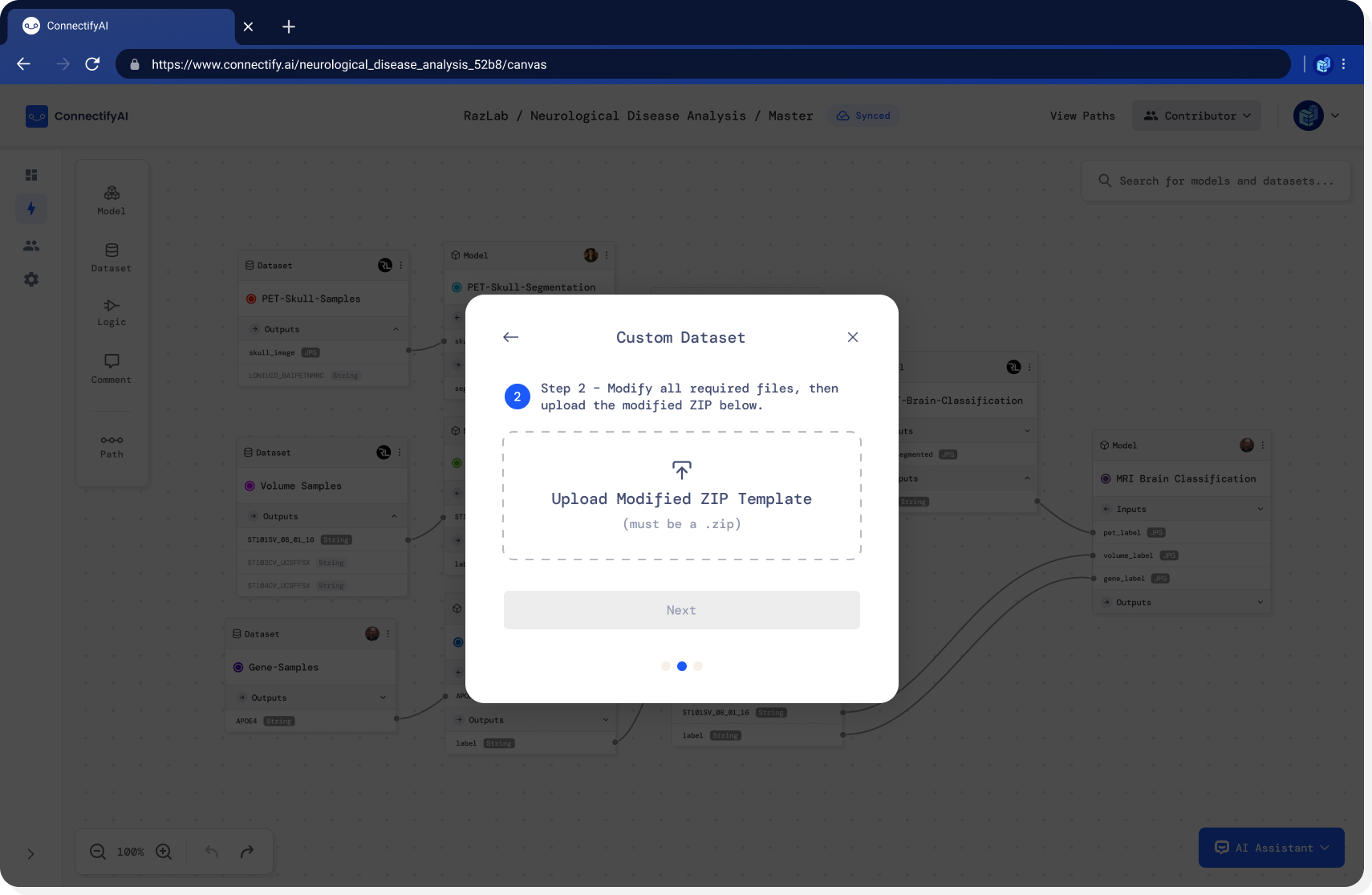Viewport: 1372px width, 895px height.
Task: Click the Gene-Samples dataset title
Action: (x=284, y=667)
